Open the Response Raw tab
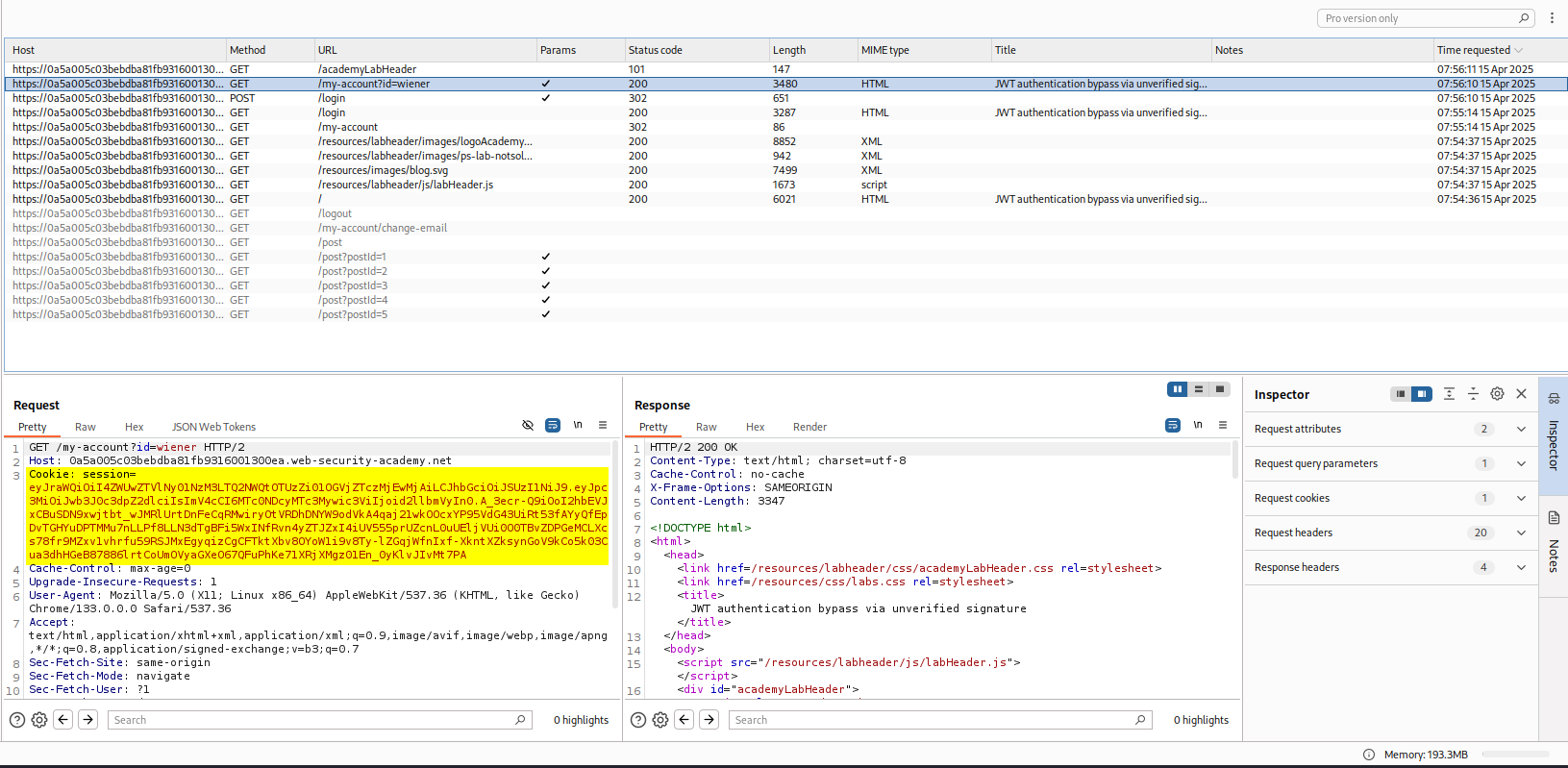The height and width of the screenshot is (768, 1568). (707, 427)
